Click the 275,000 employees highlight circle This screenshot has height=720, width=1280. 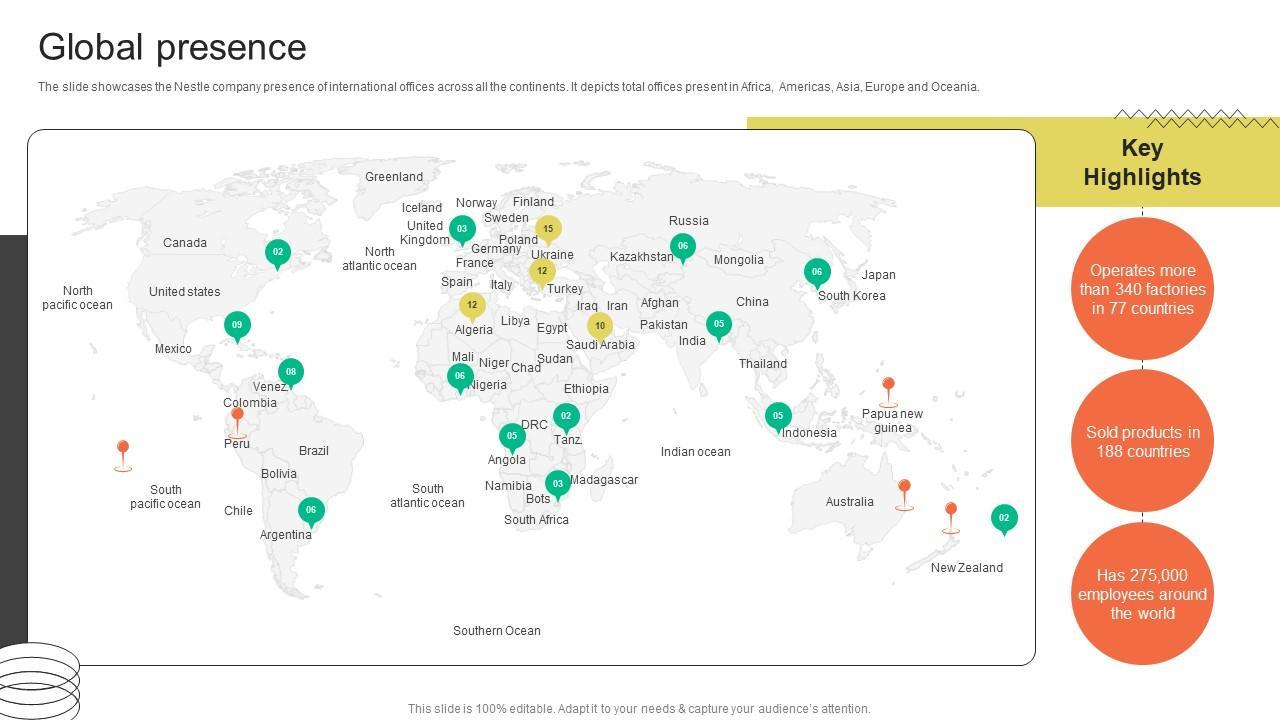(x=1142, y=594)
